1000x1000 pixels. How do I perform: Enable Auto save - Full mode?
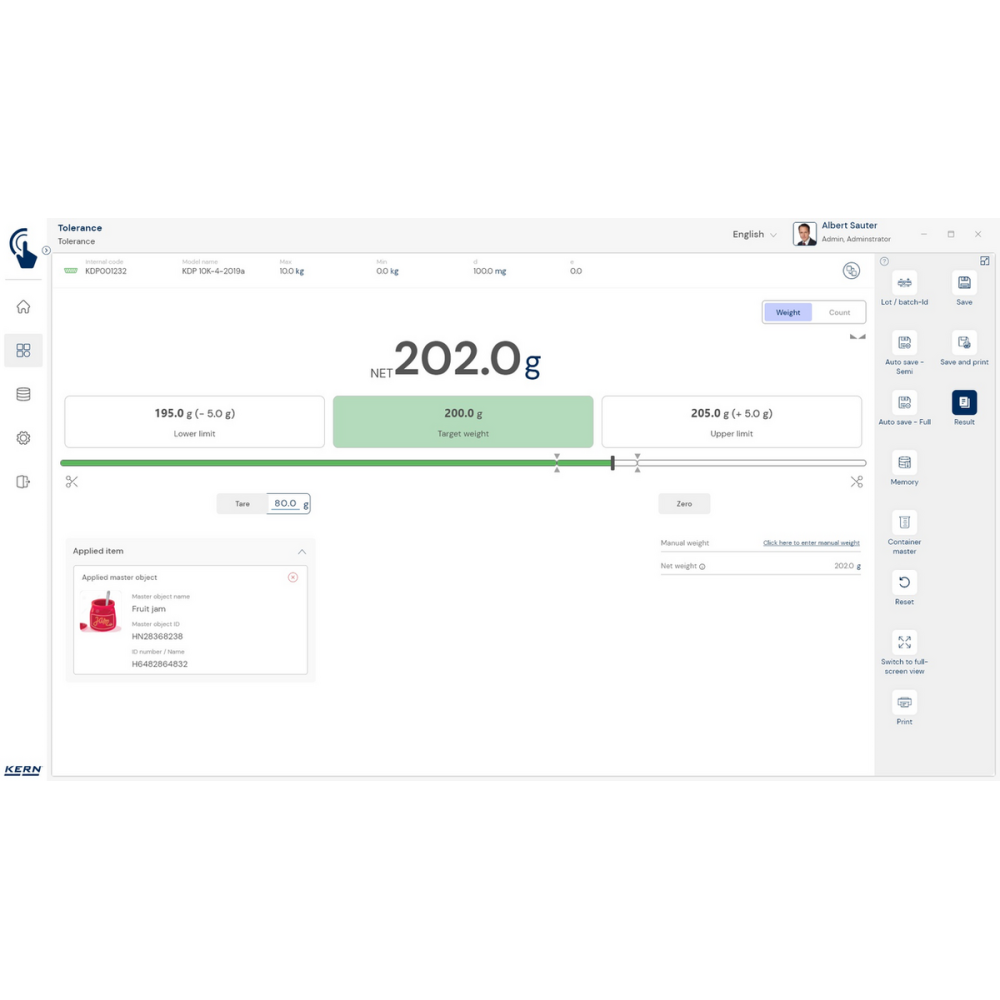(x=904, y=402)
